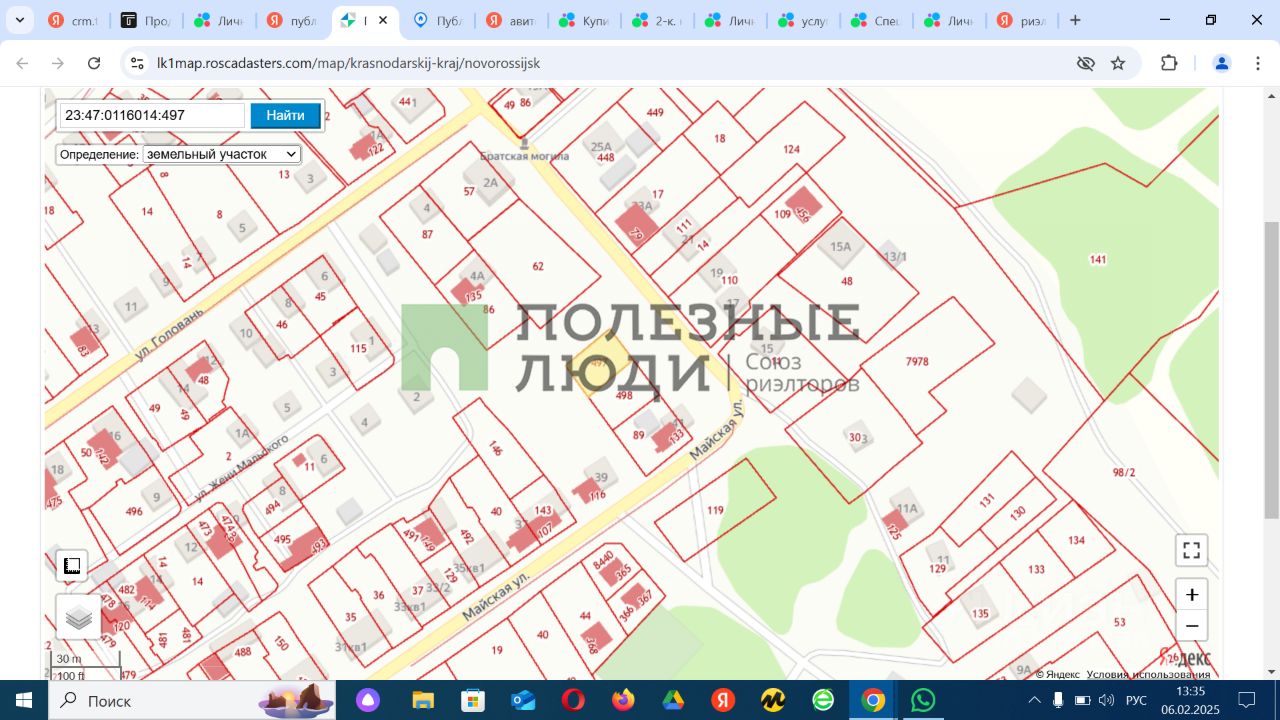
Task: Open the tab search dropdown
Action: point(19,20)
